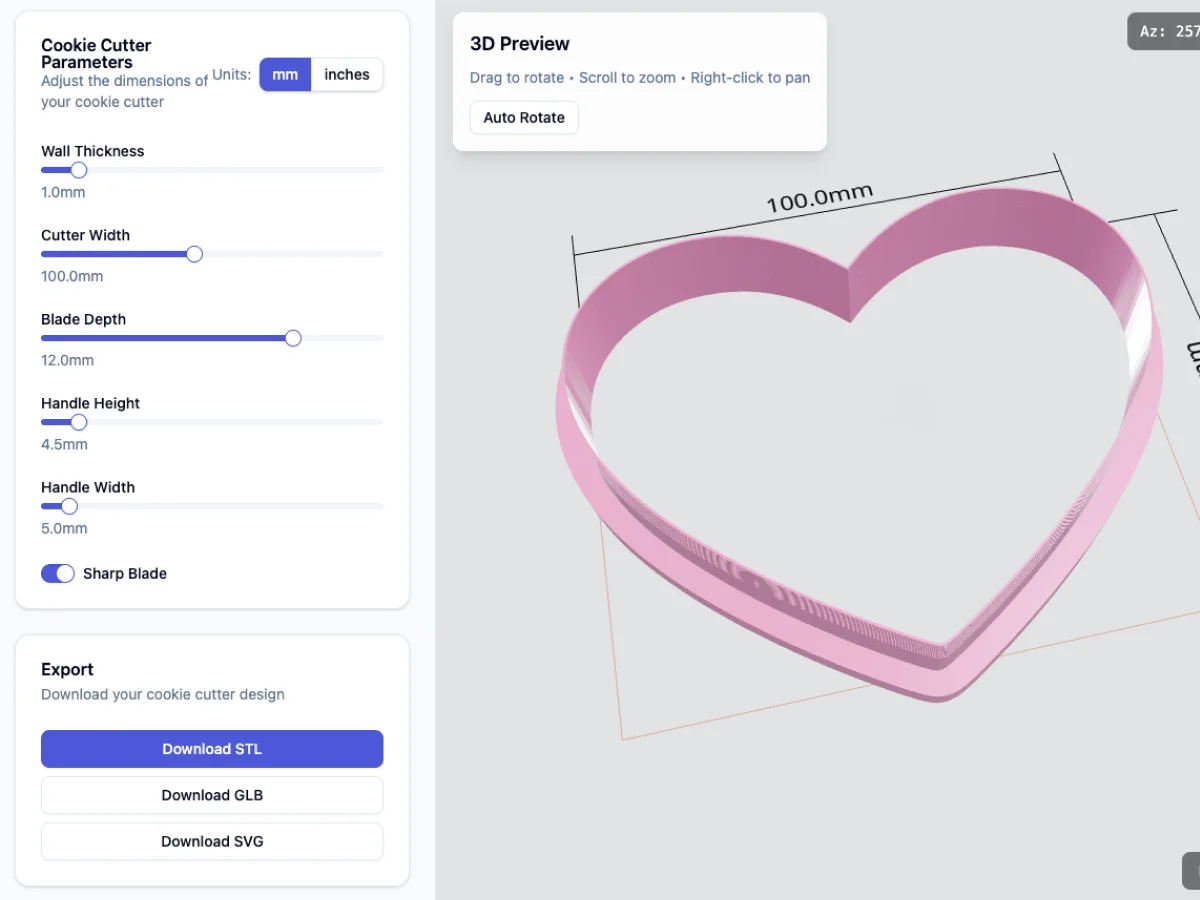Click the Handle Height slider handle
The height and width of the screenshot is (900, 1200).
coord(79,422)
